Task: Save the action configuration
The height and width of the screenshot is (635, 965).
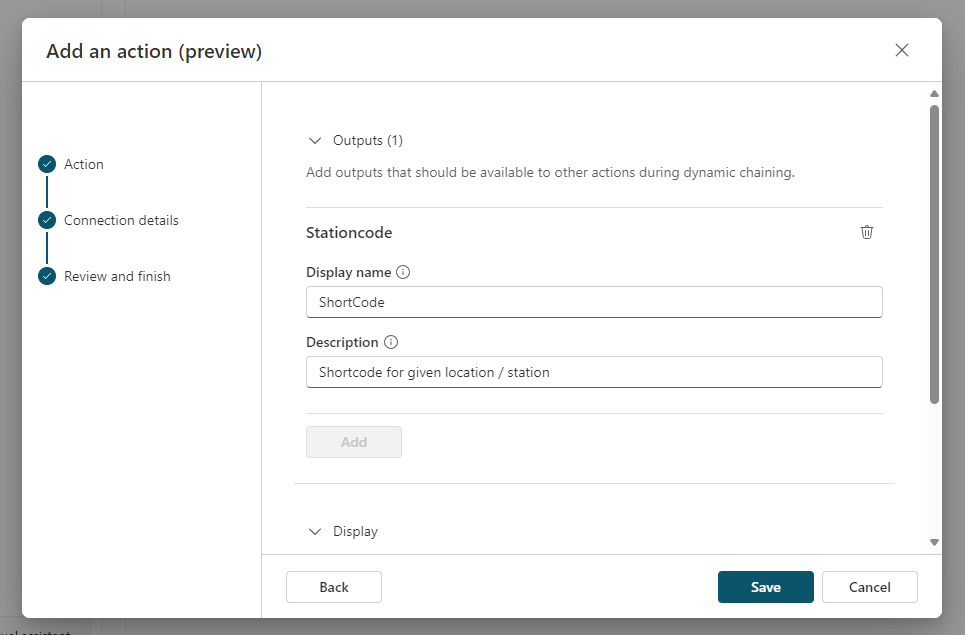Action: [x=765, y=587]
